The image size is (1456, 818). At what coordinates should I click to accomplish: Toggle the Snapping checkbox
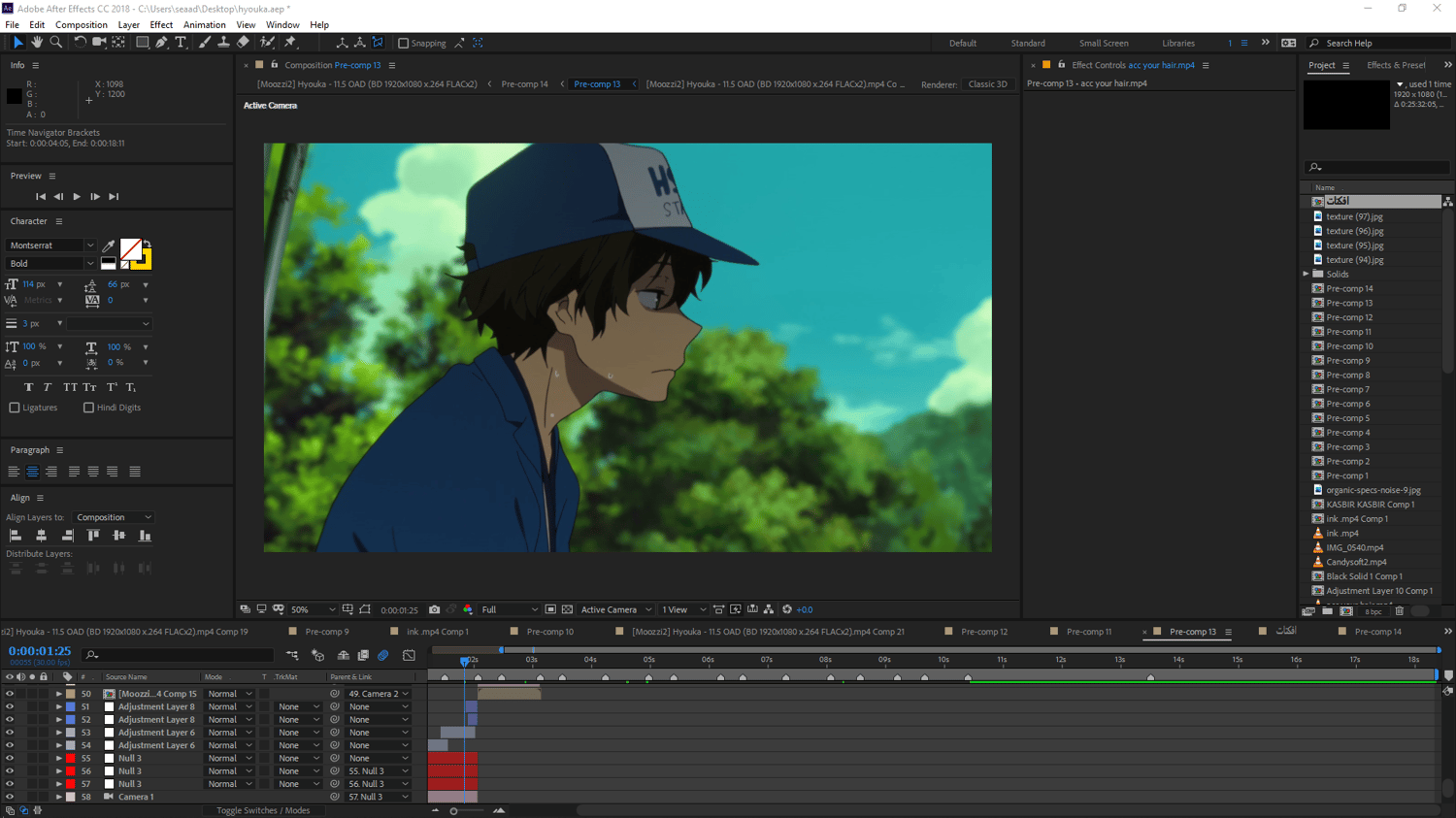(x=403, y=43)
